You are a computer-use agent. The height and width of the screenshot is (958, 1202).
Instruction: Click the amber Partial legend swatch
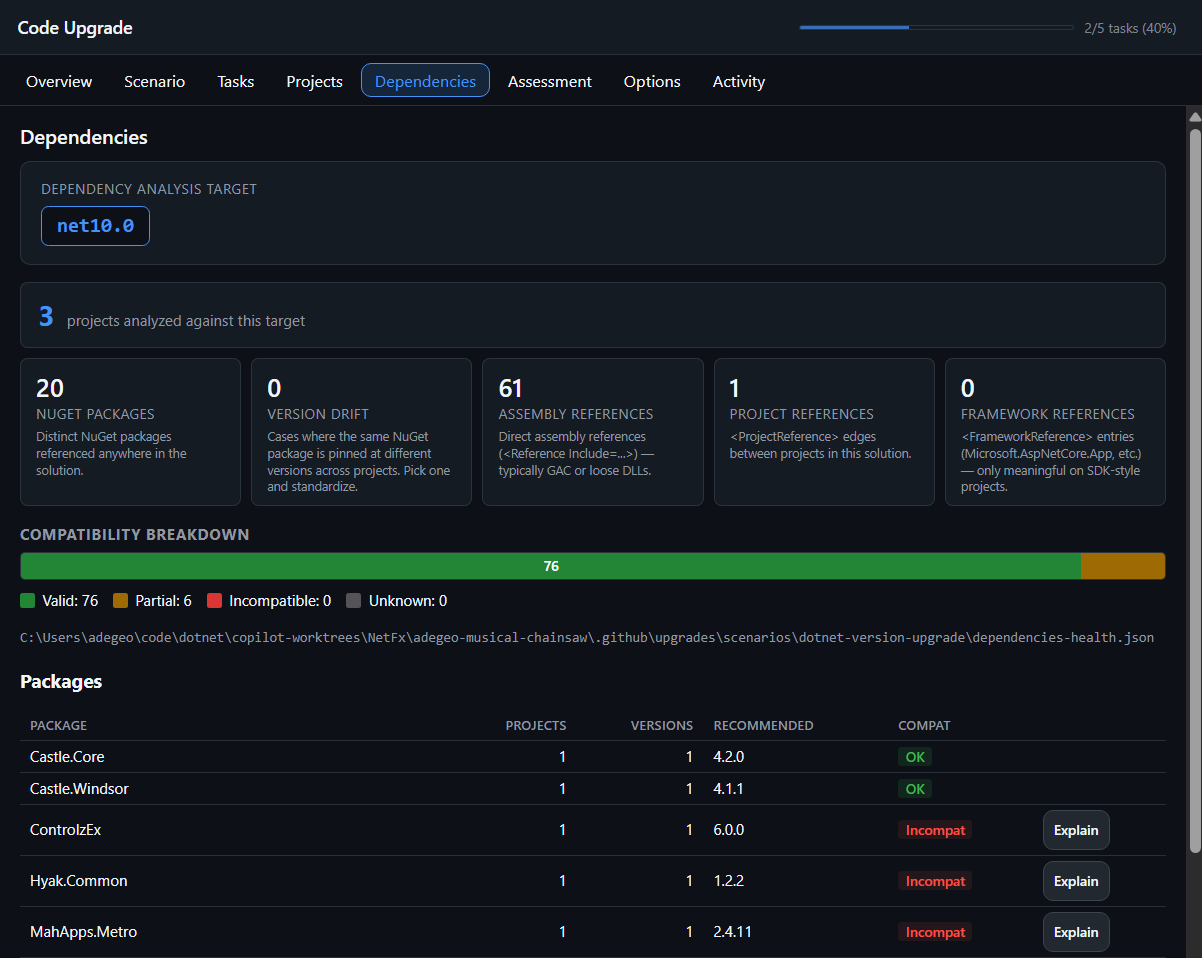tap(121, 601)
